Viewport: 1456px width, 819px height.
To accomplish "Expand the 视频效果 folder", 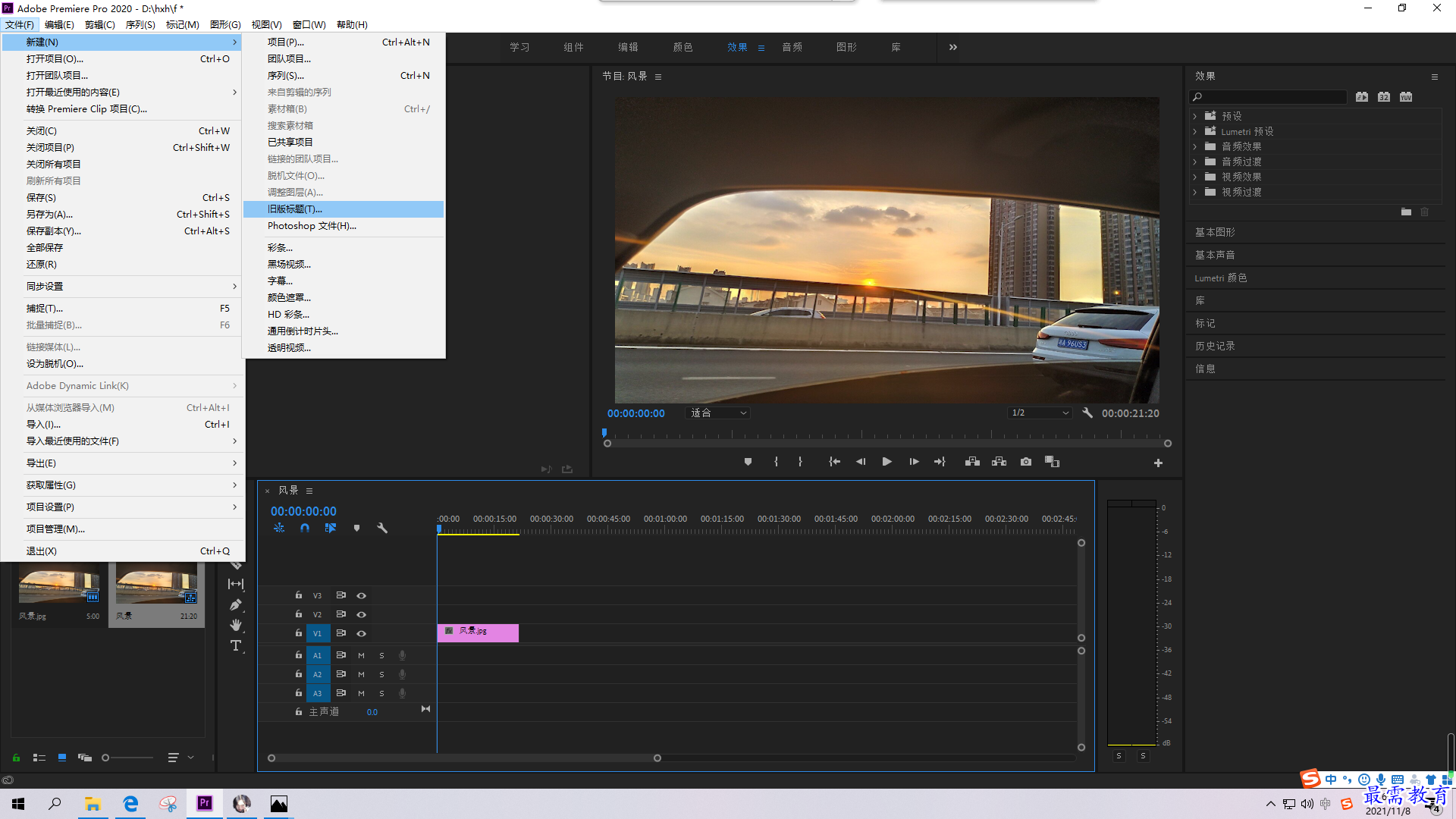I will (1195, 177).
